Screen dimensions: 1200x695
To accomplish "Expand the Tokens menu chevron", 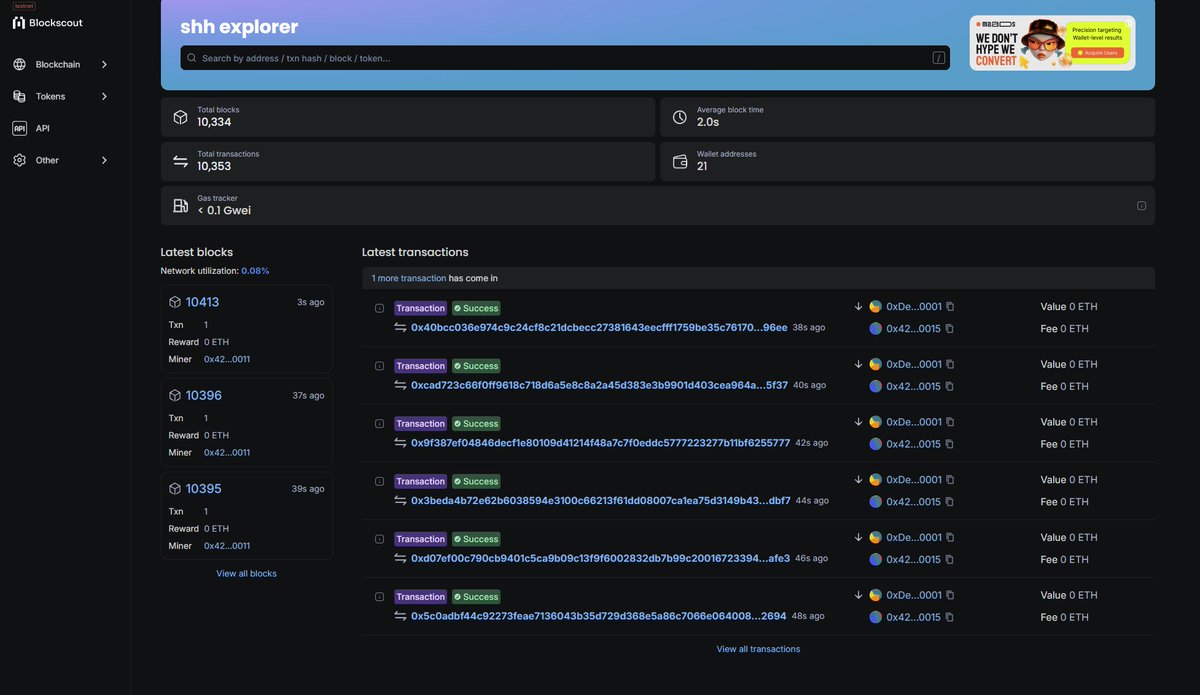I will point(104,97).
